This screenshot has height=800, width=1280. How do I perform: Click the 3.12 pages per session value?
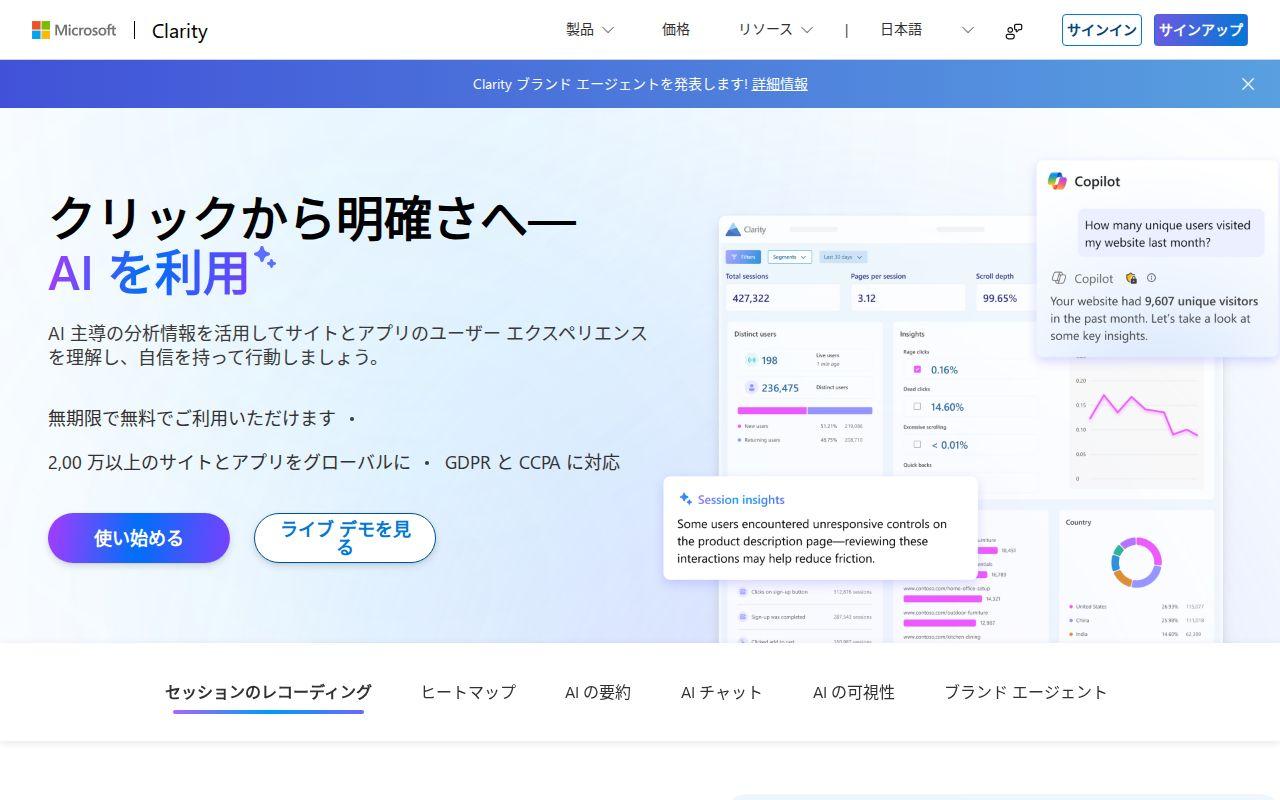pyautogui.click(x=866, y=298)
